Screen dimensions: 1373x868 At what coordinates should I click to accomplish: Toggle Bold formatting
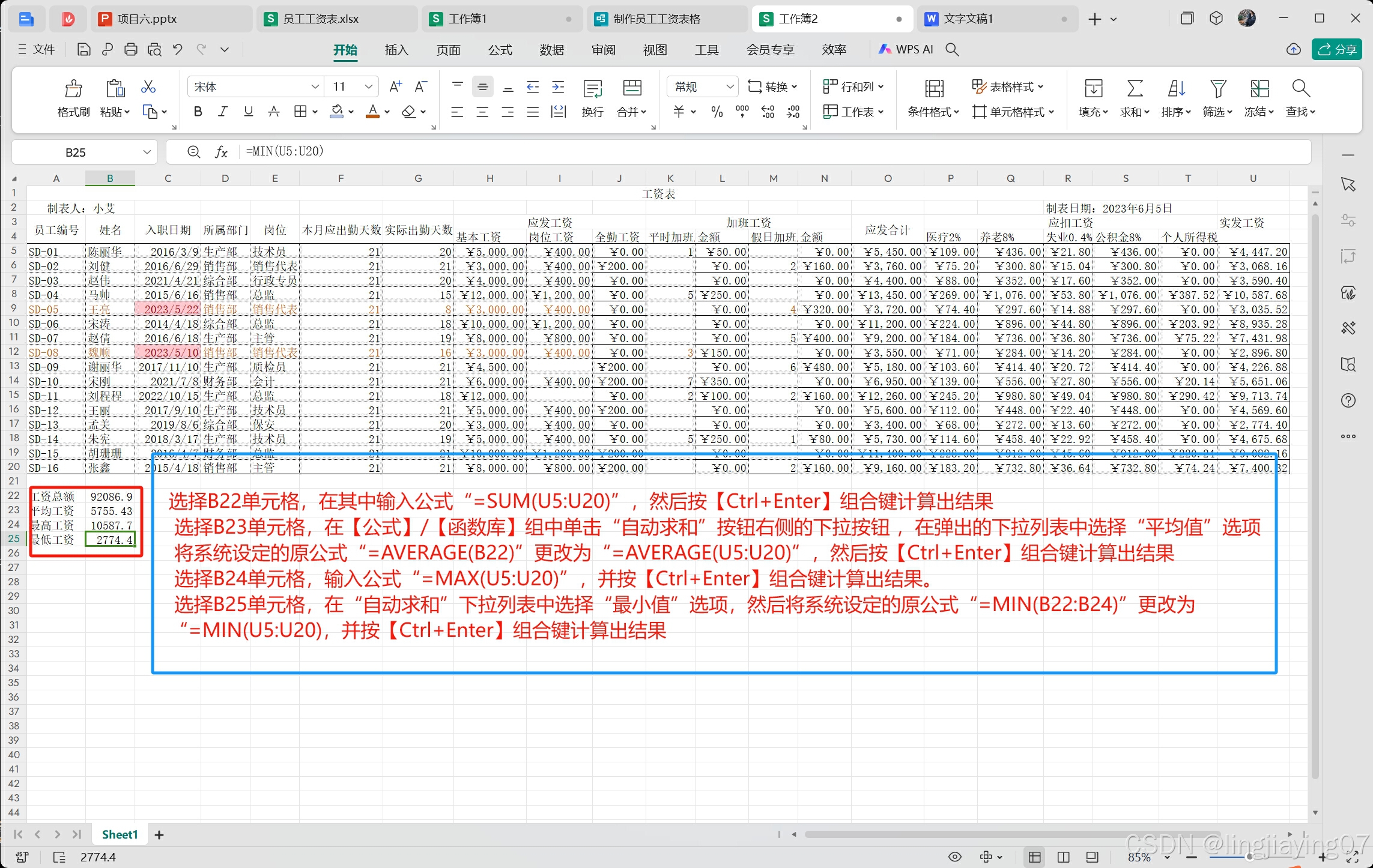(x=198, y=112)
